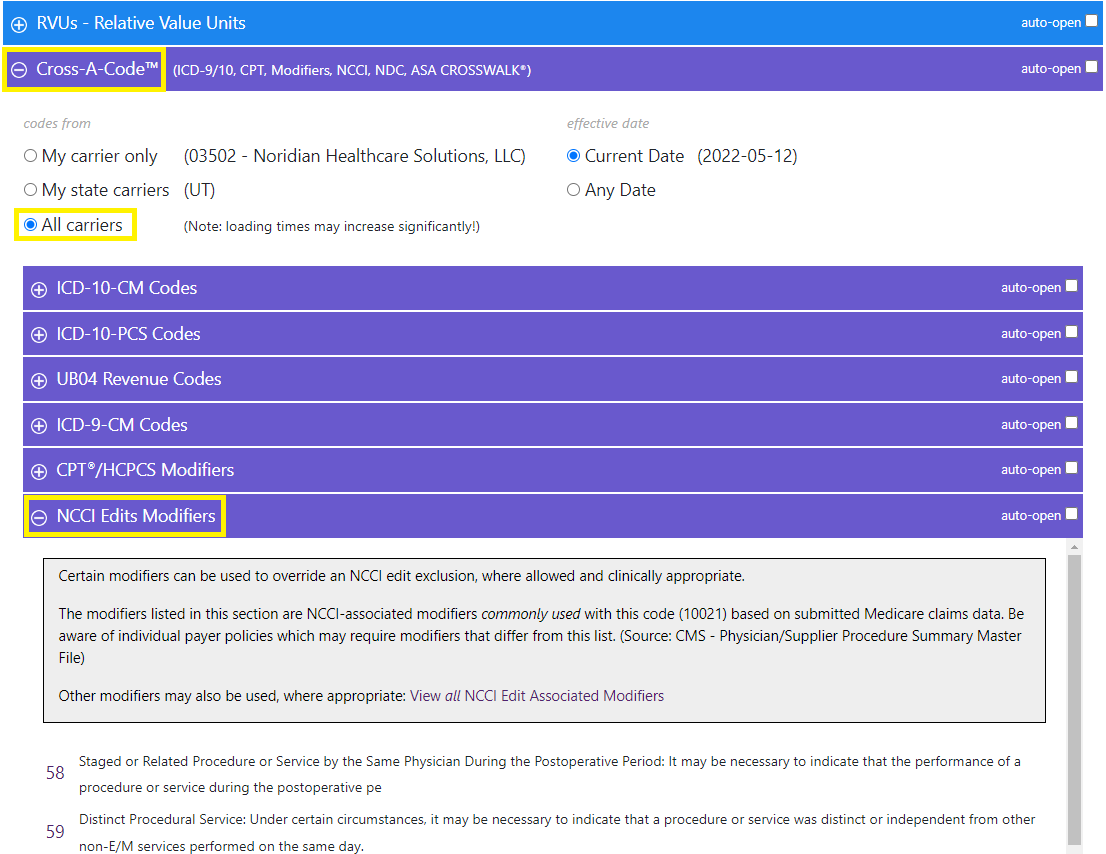Click the NCCI modifiers scrollbar thumb
Viewport: 1106px width, 854px height.
[x=1074, y=700]
